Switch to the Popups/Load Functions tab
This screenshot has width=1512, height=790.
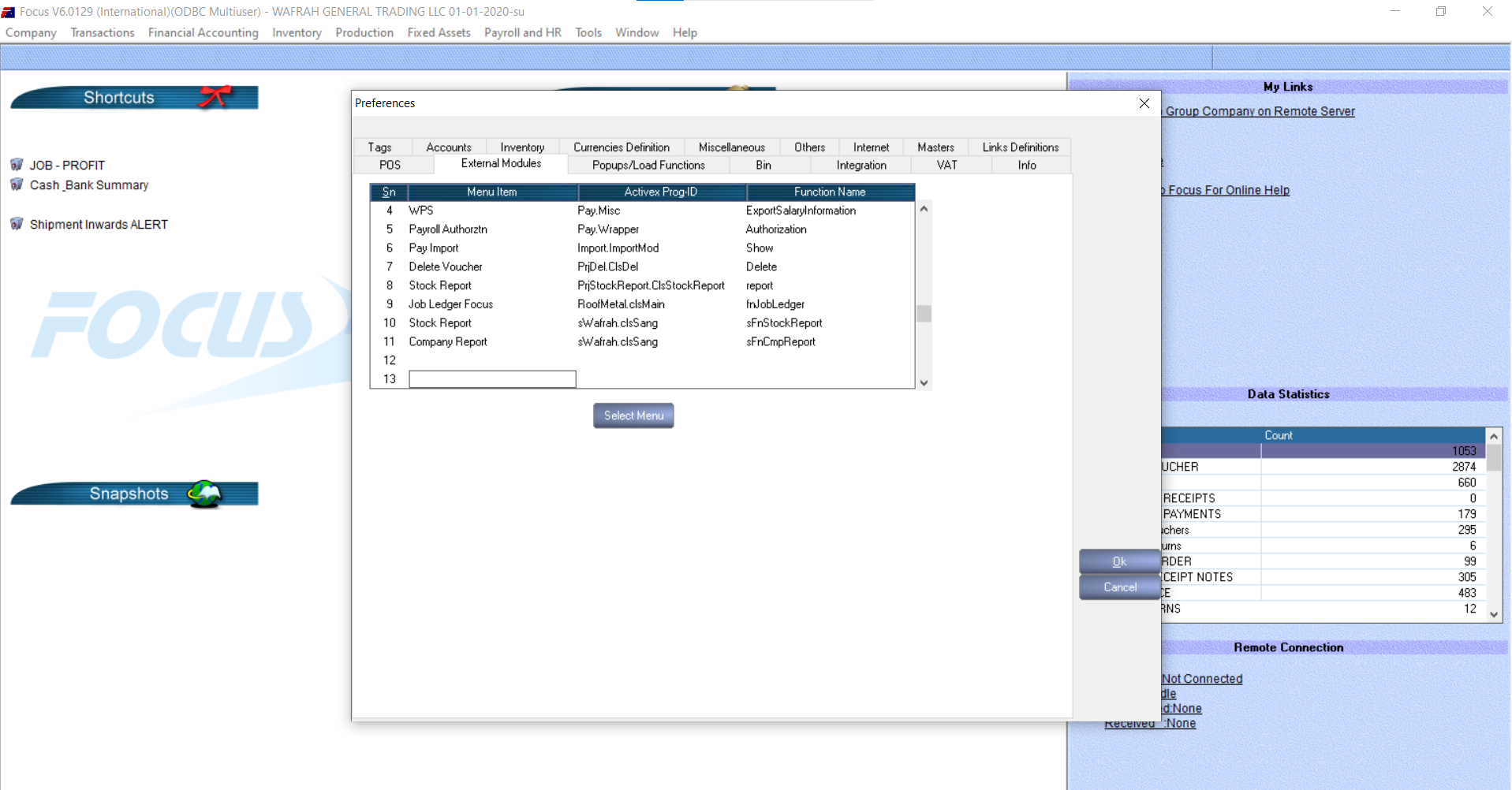[x=648, y=165]
